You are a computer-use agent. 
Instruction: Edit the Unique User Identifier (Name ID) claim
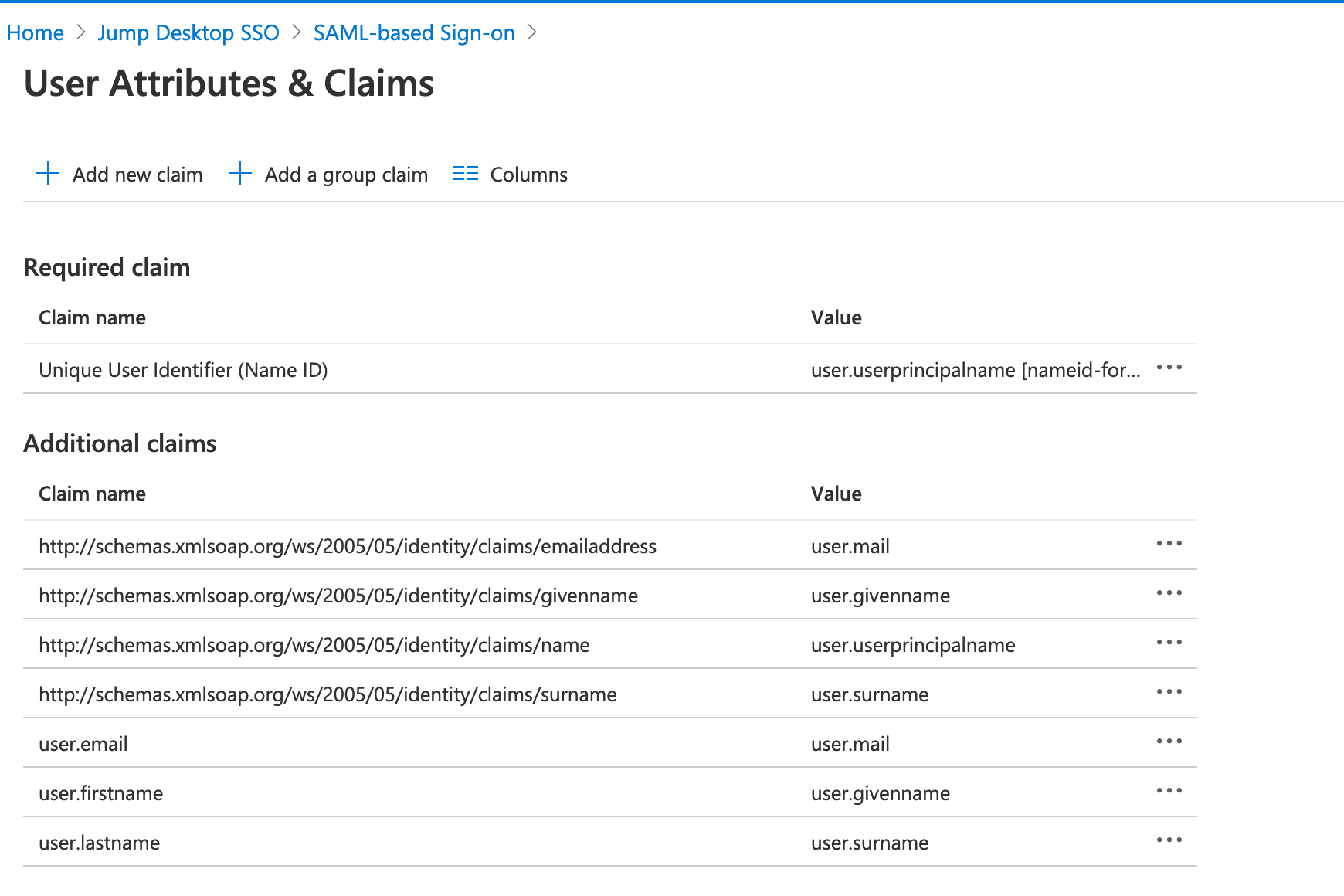[x=183, y=371]
